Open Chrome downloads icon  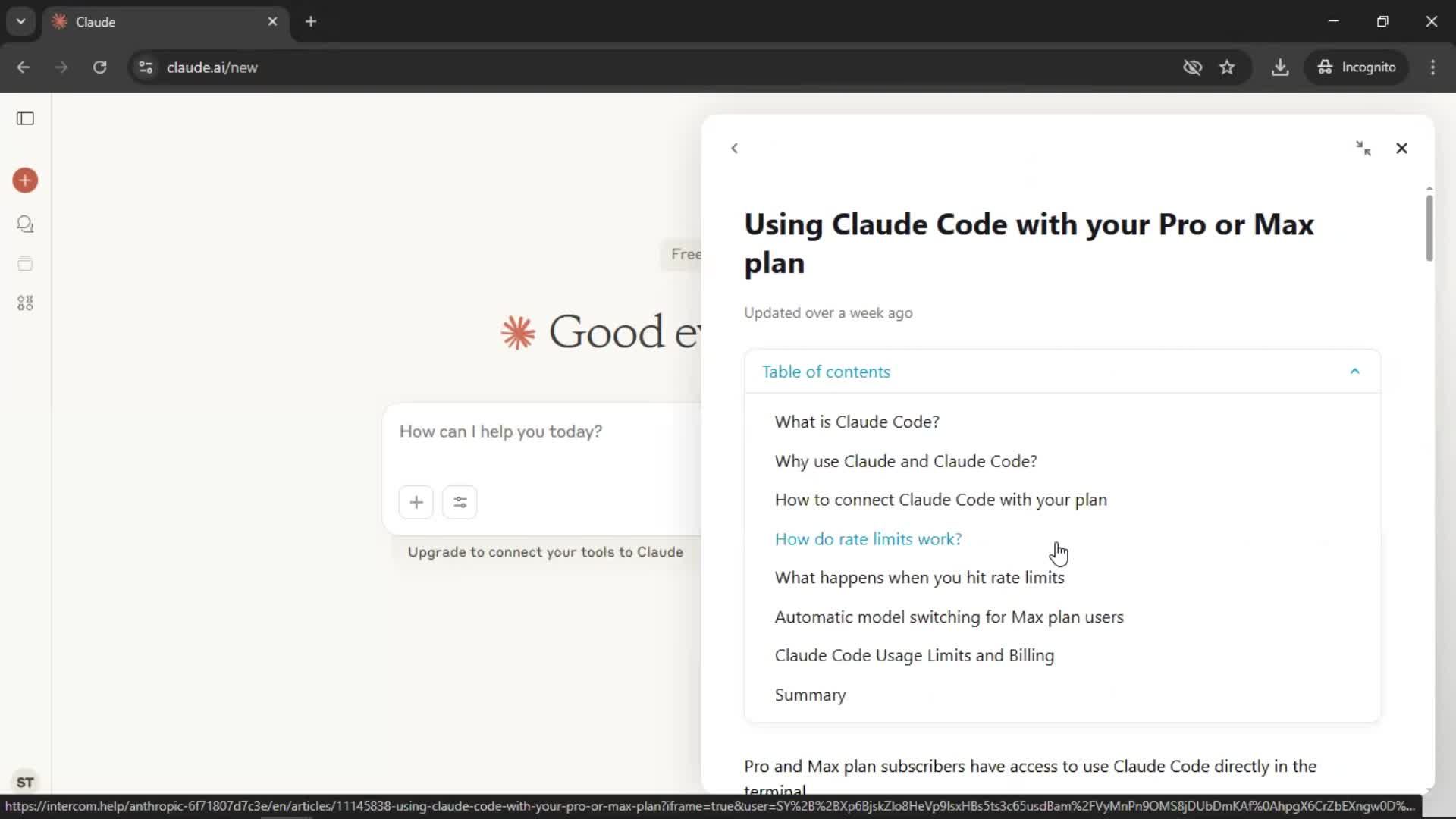[1280, 67]
